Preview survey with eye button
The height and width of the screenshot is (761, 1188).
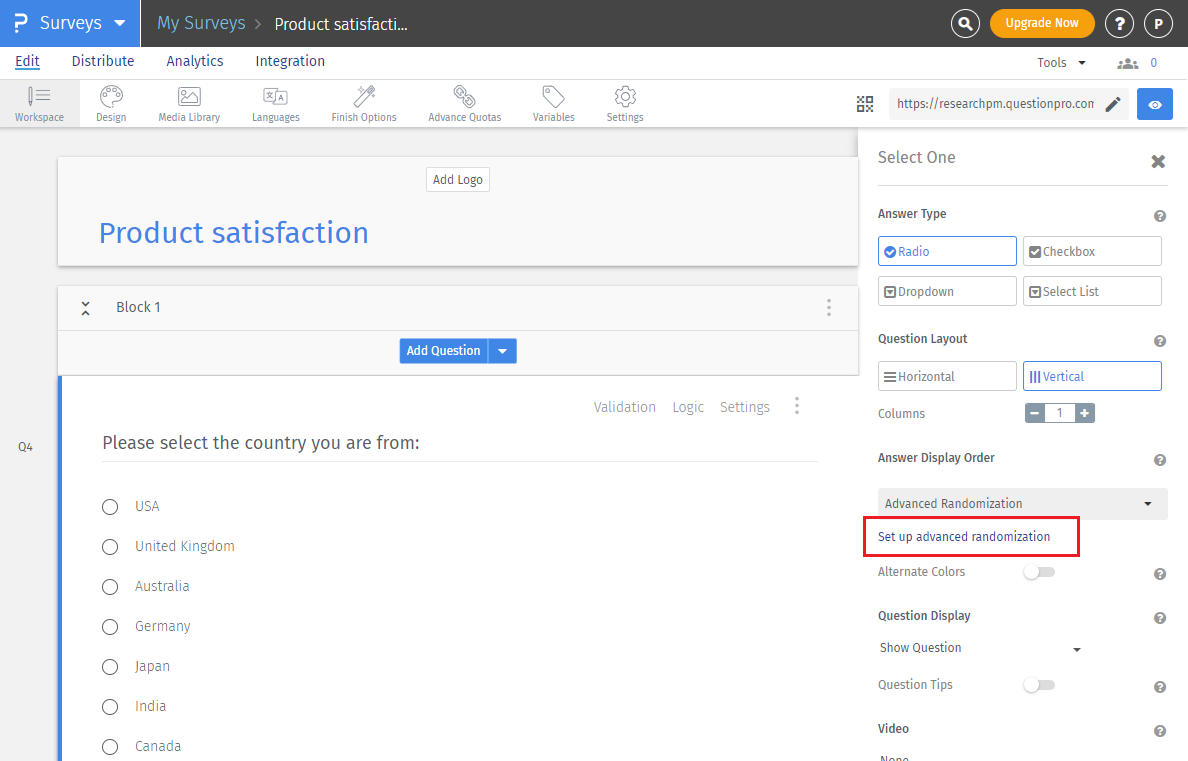click(1155, 104)
